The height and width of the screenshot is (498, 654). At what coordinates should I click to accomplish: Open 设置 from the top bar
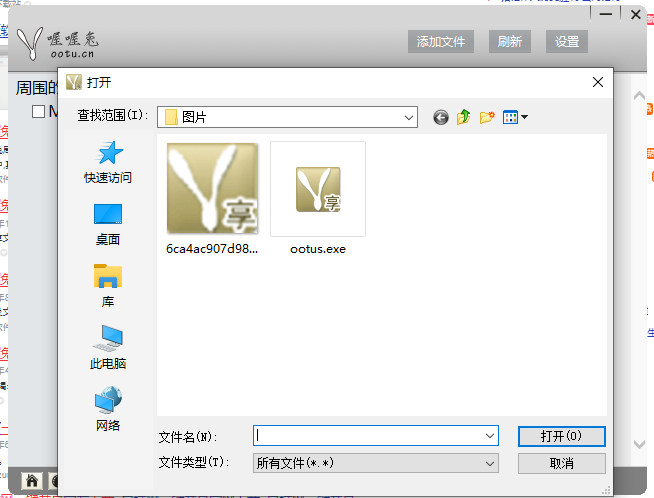[567, 42]
